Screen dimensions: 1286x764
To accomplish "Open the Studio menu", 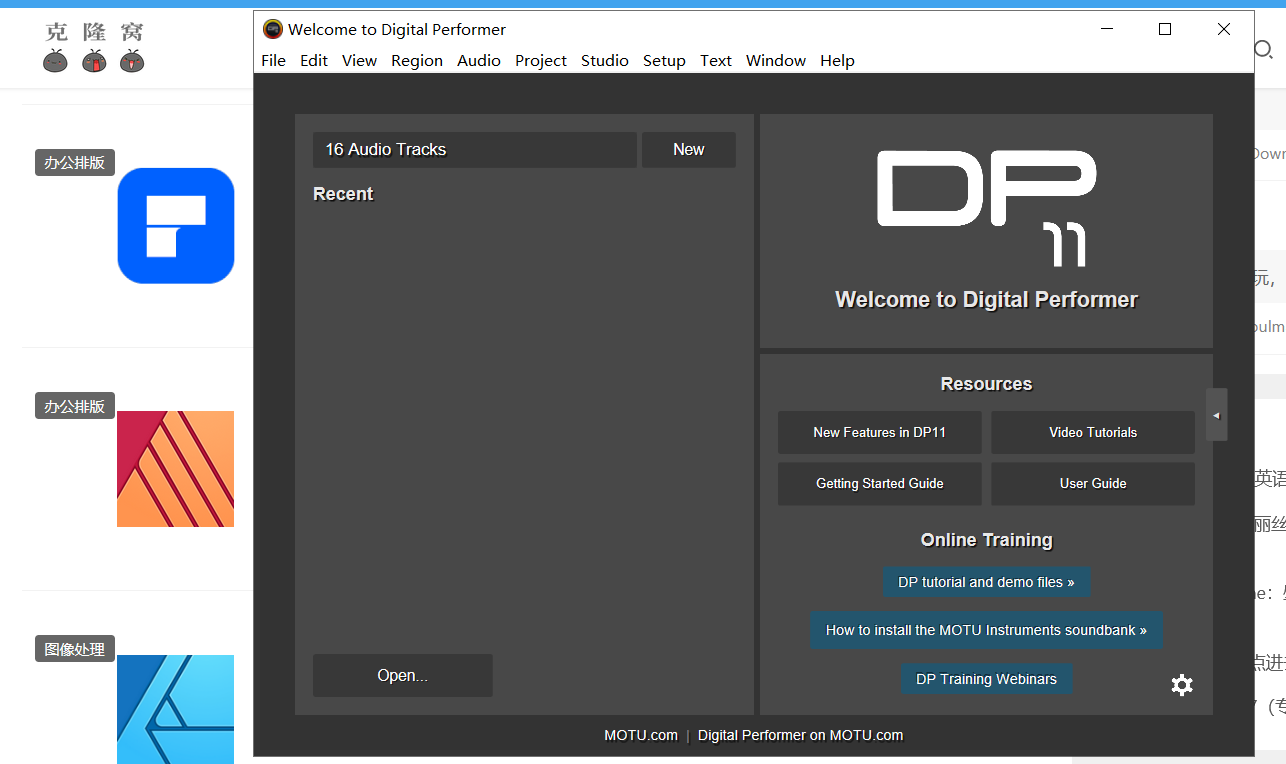I will (x=605, y=61).
